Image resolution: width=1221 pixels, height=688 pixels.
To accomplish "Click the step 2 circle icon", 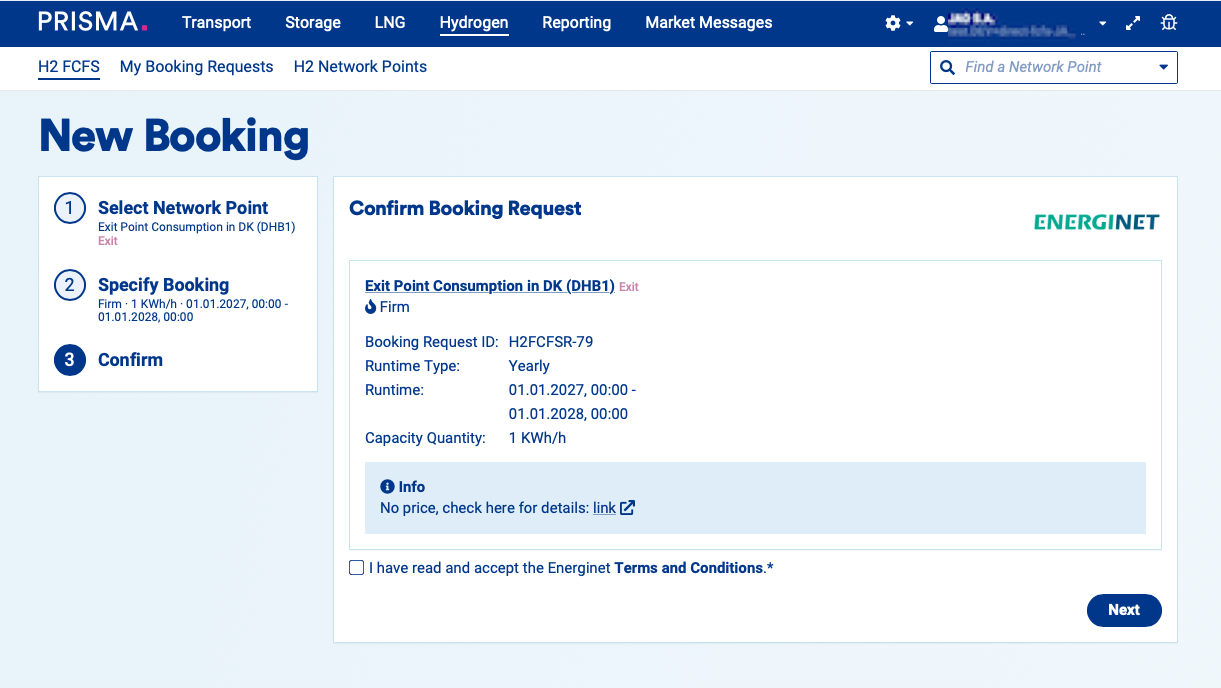I will (x=69, y=286).
